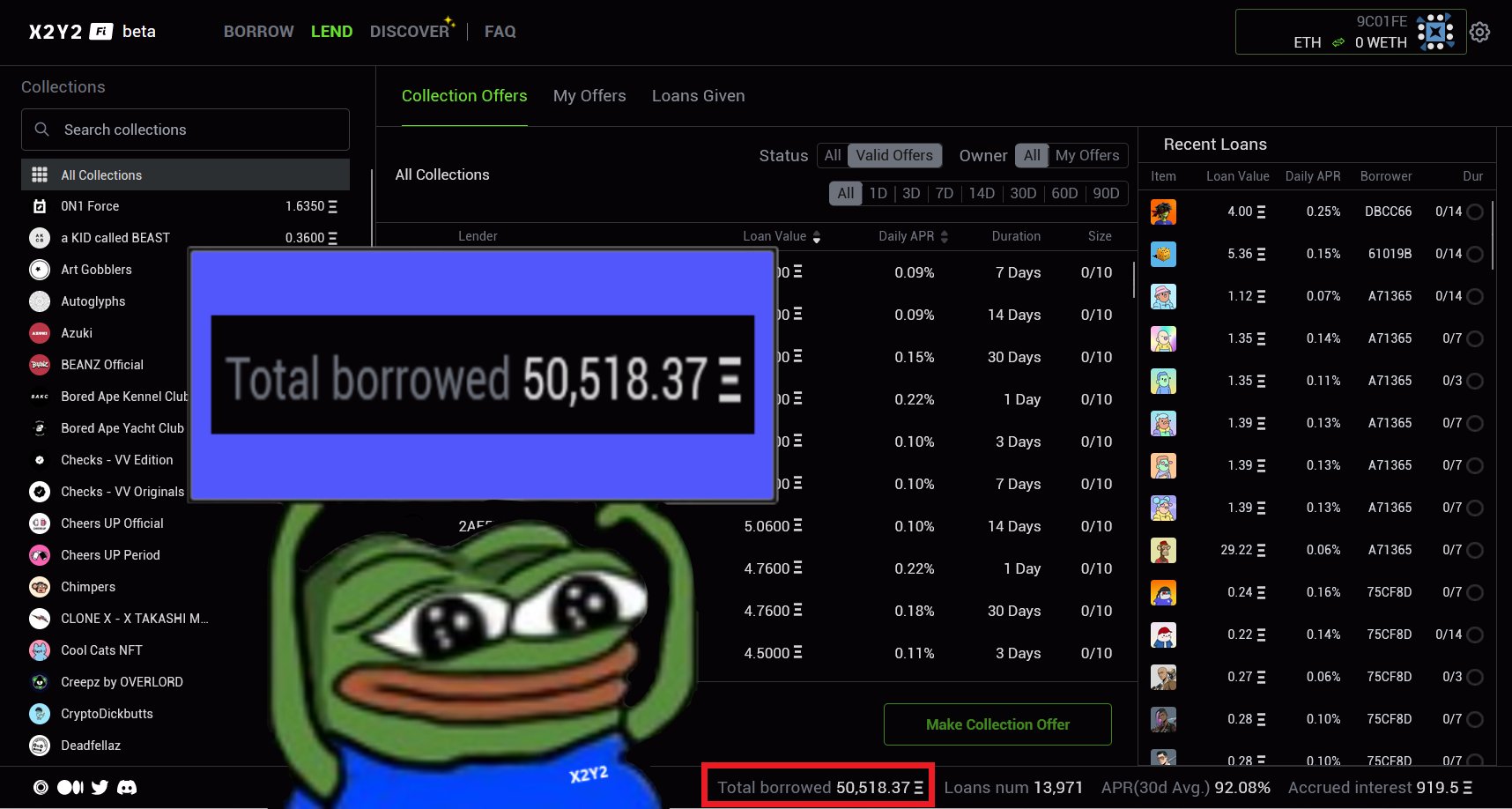Click the All Collections grid icon
The image size is (1512, 809).
pyautogui.click(x=40, y=174)
